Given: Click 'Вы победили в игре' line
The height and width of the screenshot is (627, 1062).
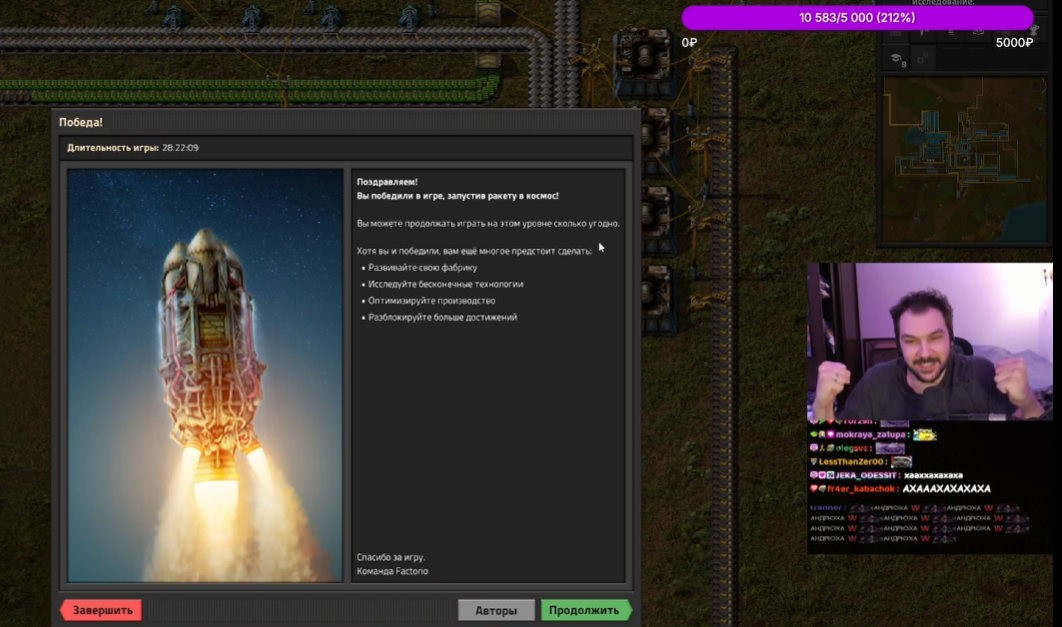Looking at the screenshot, I should (x=458, y=196).
